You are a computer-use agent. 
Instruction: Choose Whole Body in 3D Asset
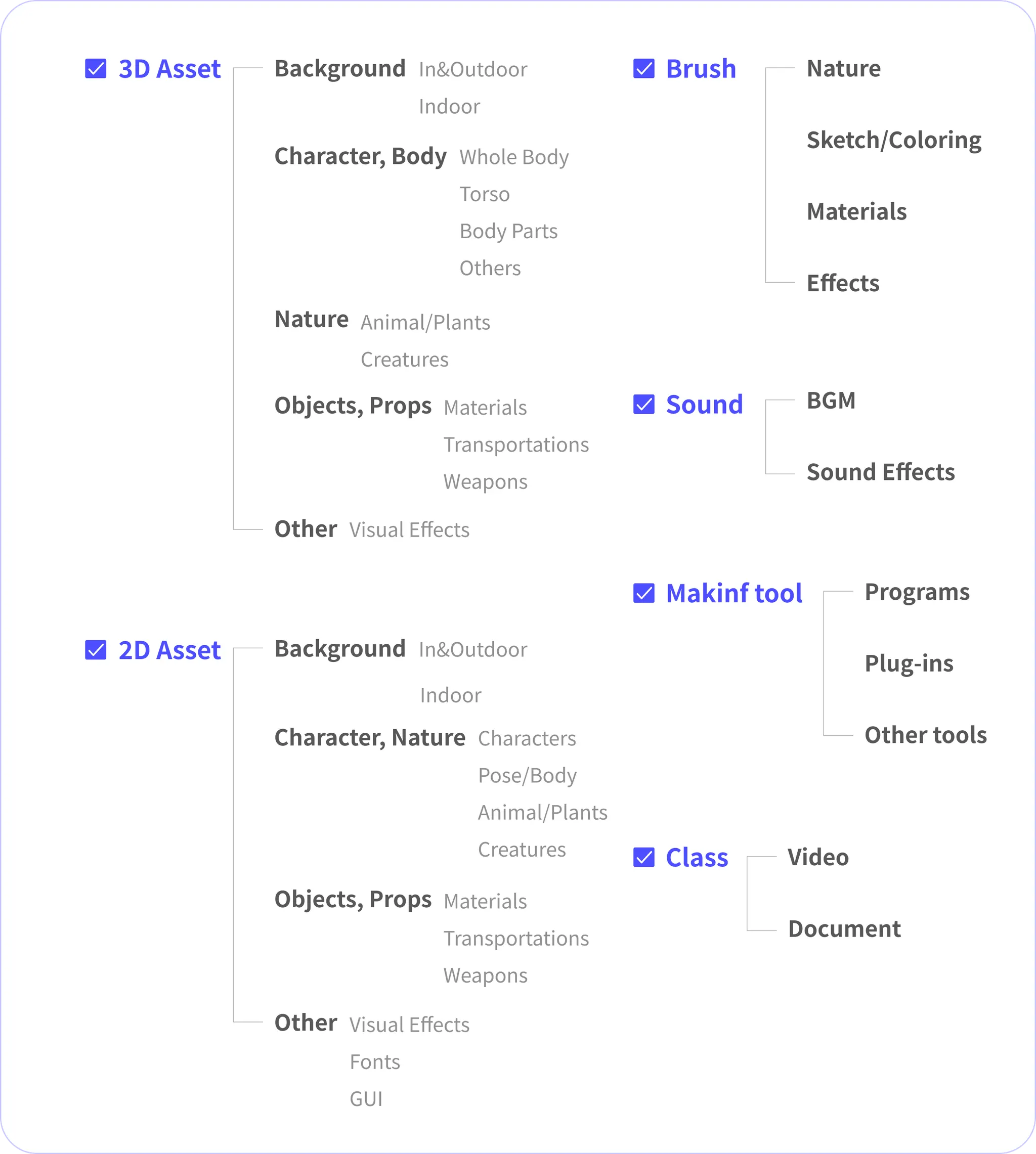(x=513, y=157)
